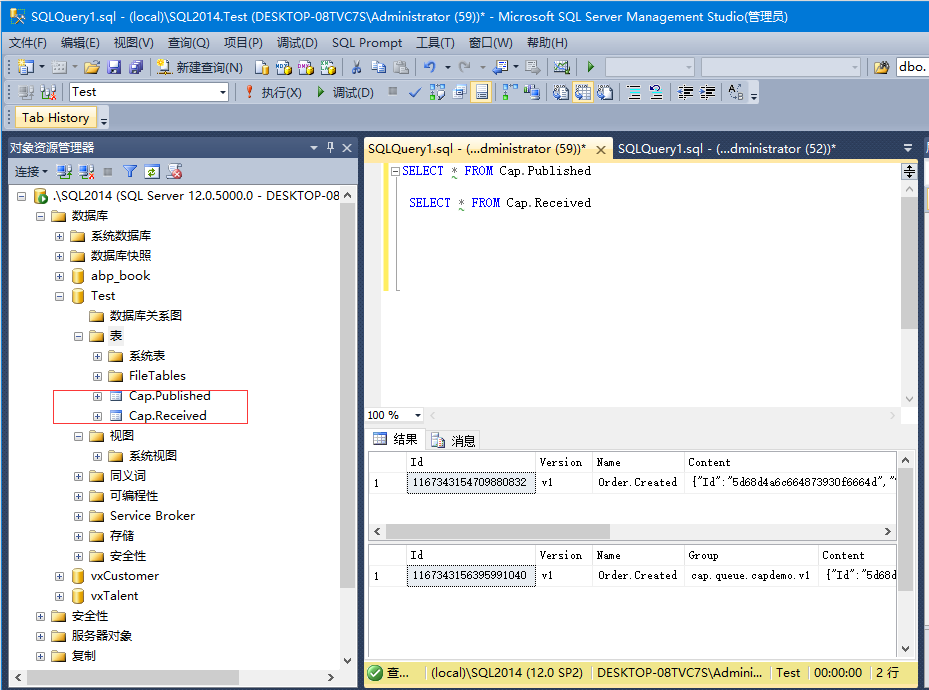Open the tab list dropdown arrow

908,148
